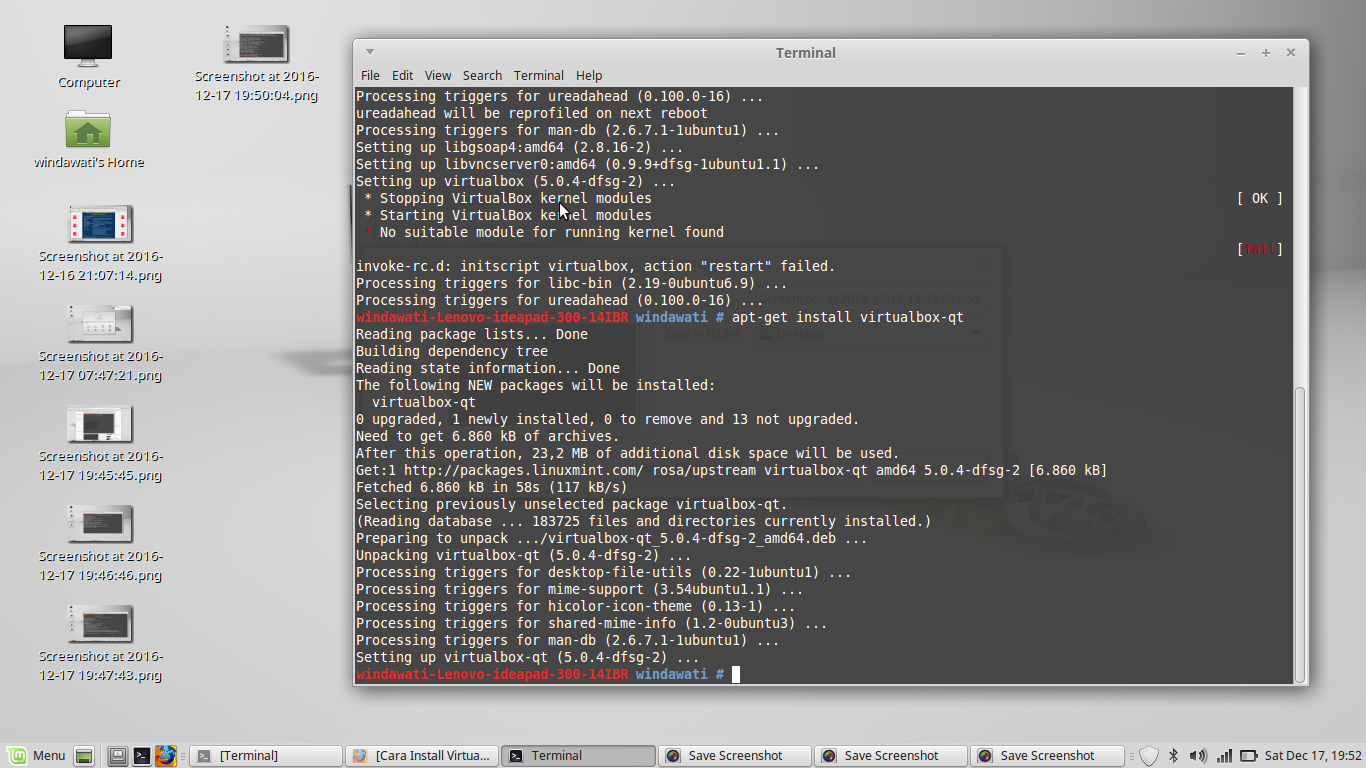Open Terminal's File menu
The height and width of the screenshot is (768, 1366).
point(370,75)
